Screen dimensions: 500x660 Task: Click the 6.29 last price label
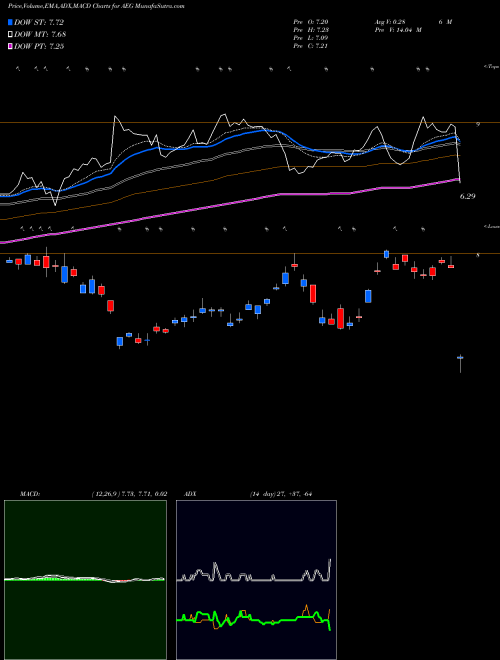tap(468, 196)
